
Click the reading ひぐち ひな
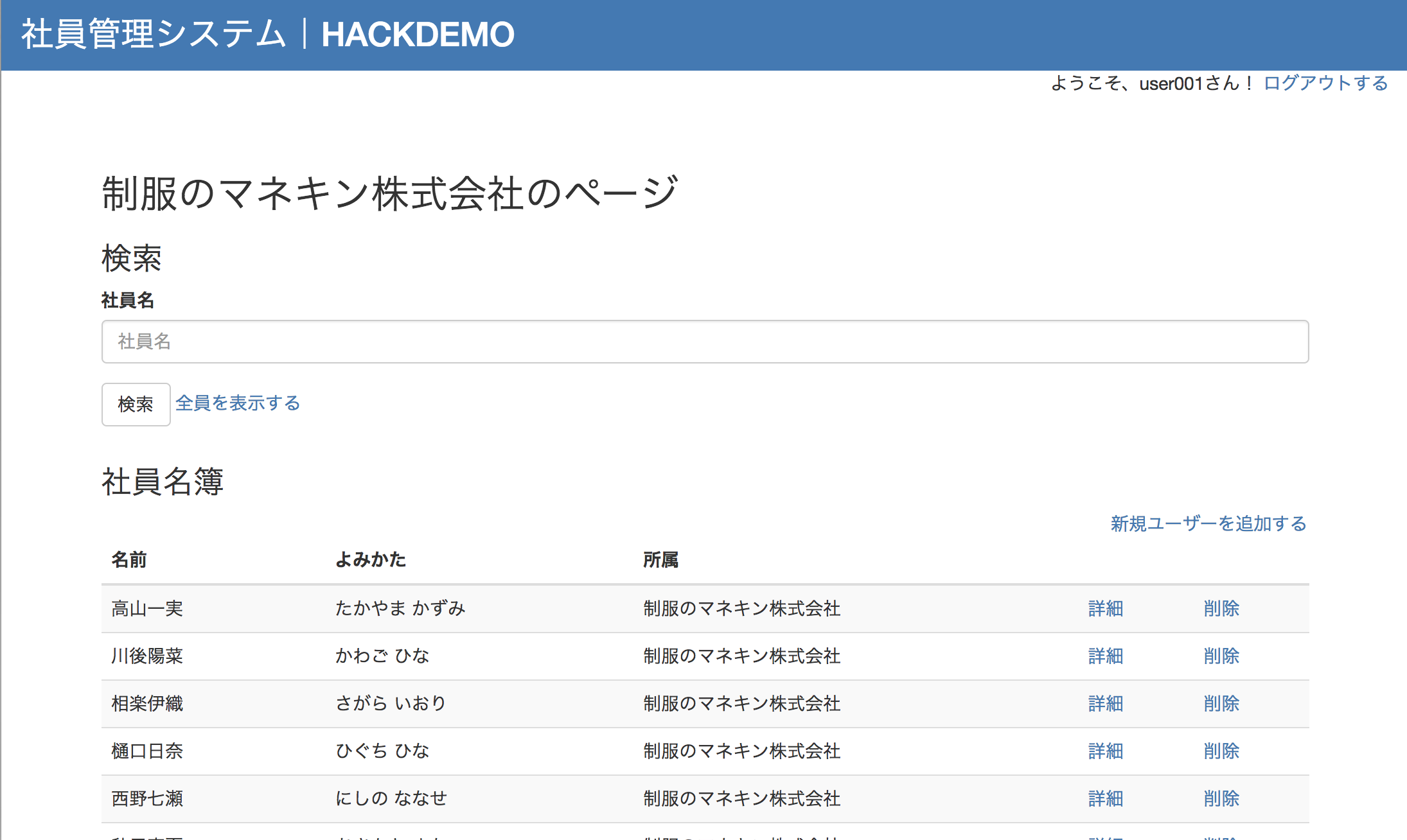click(x=382, y=751)
